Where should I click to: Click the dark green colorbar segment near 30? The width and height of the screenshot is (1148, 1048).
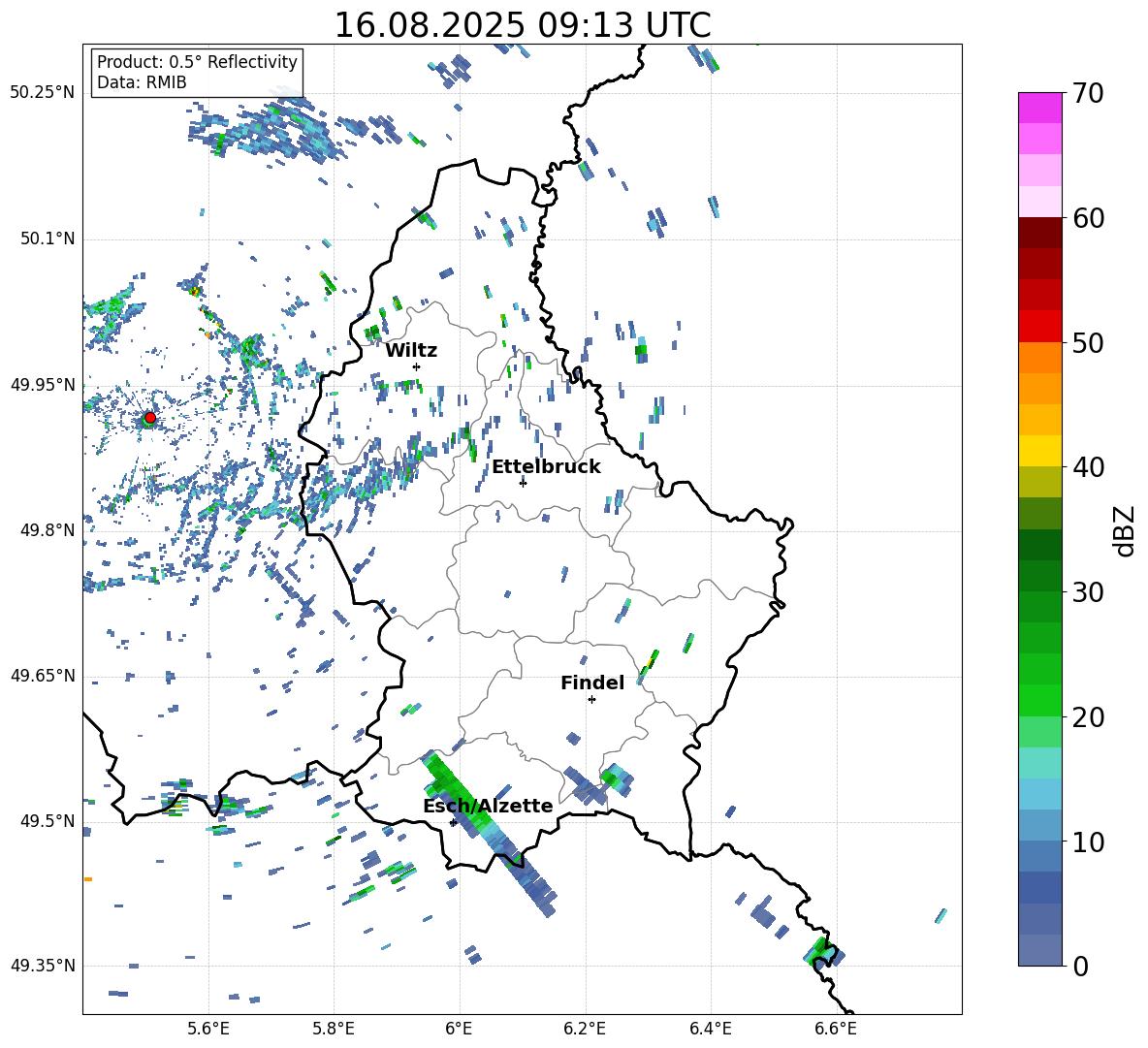(1039, 575)
